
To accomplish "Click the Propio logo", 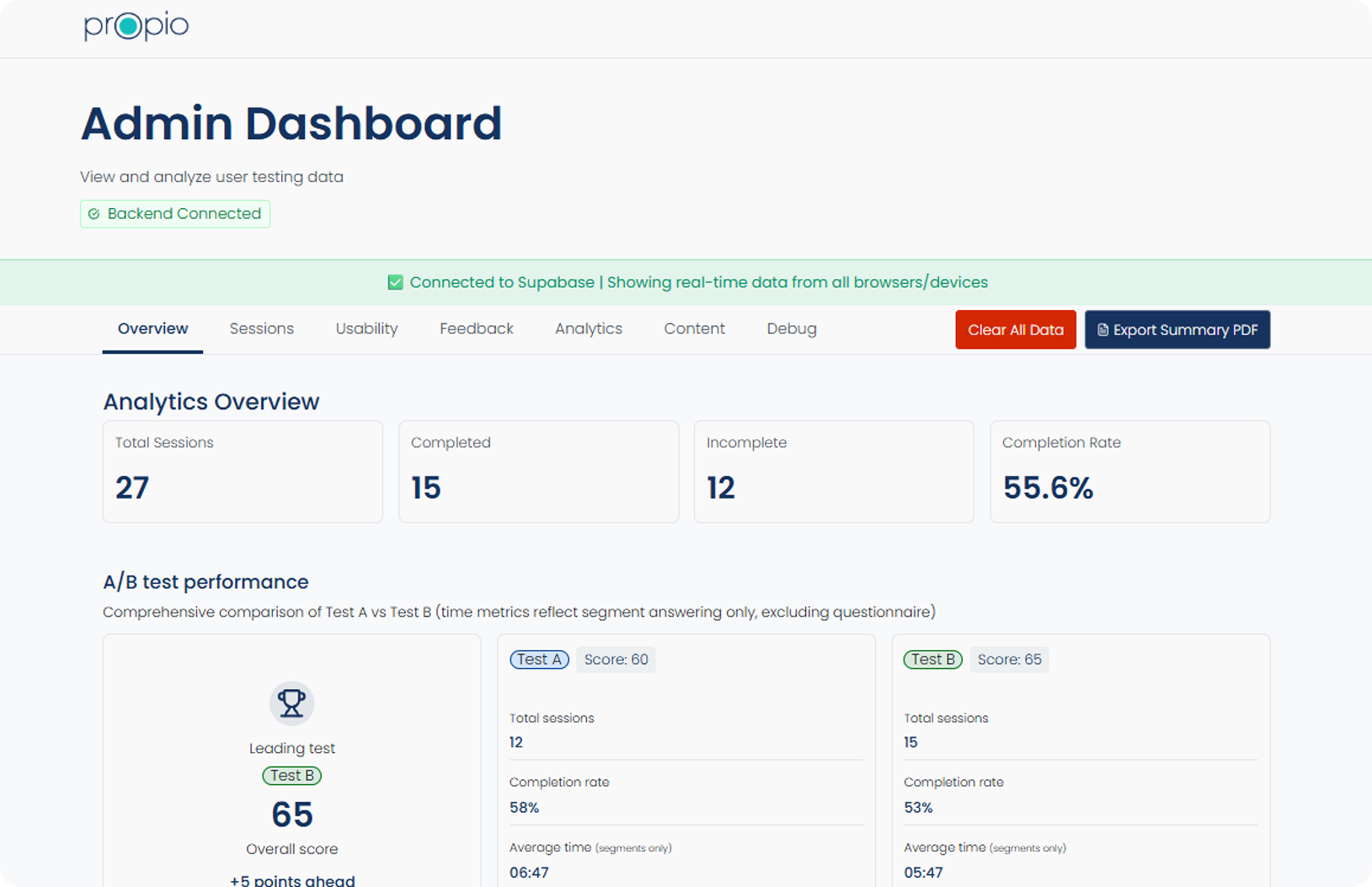I will (x=136, y=26).
